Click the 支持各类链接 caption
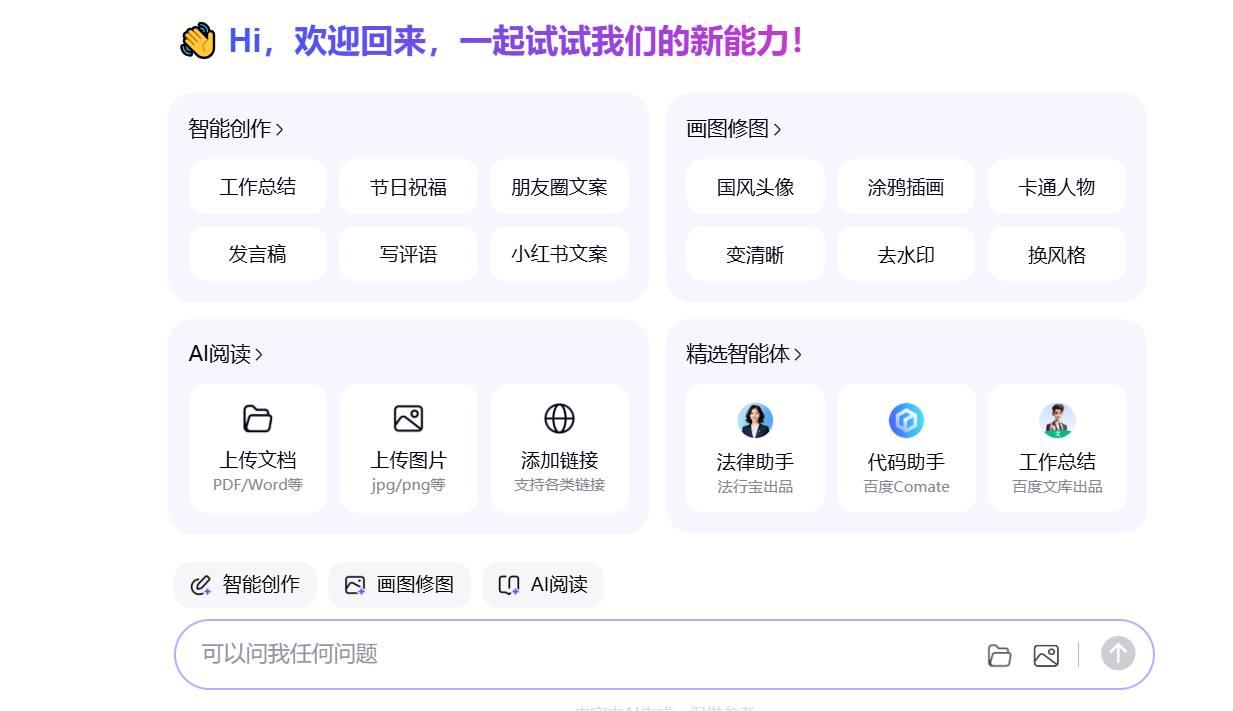1233x711 pixels. (559, 485)
